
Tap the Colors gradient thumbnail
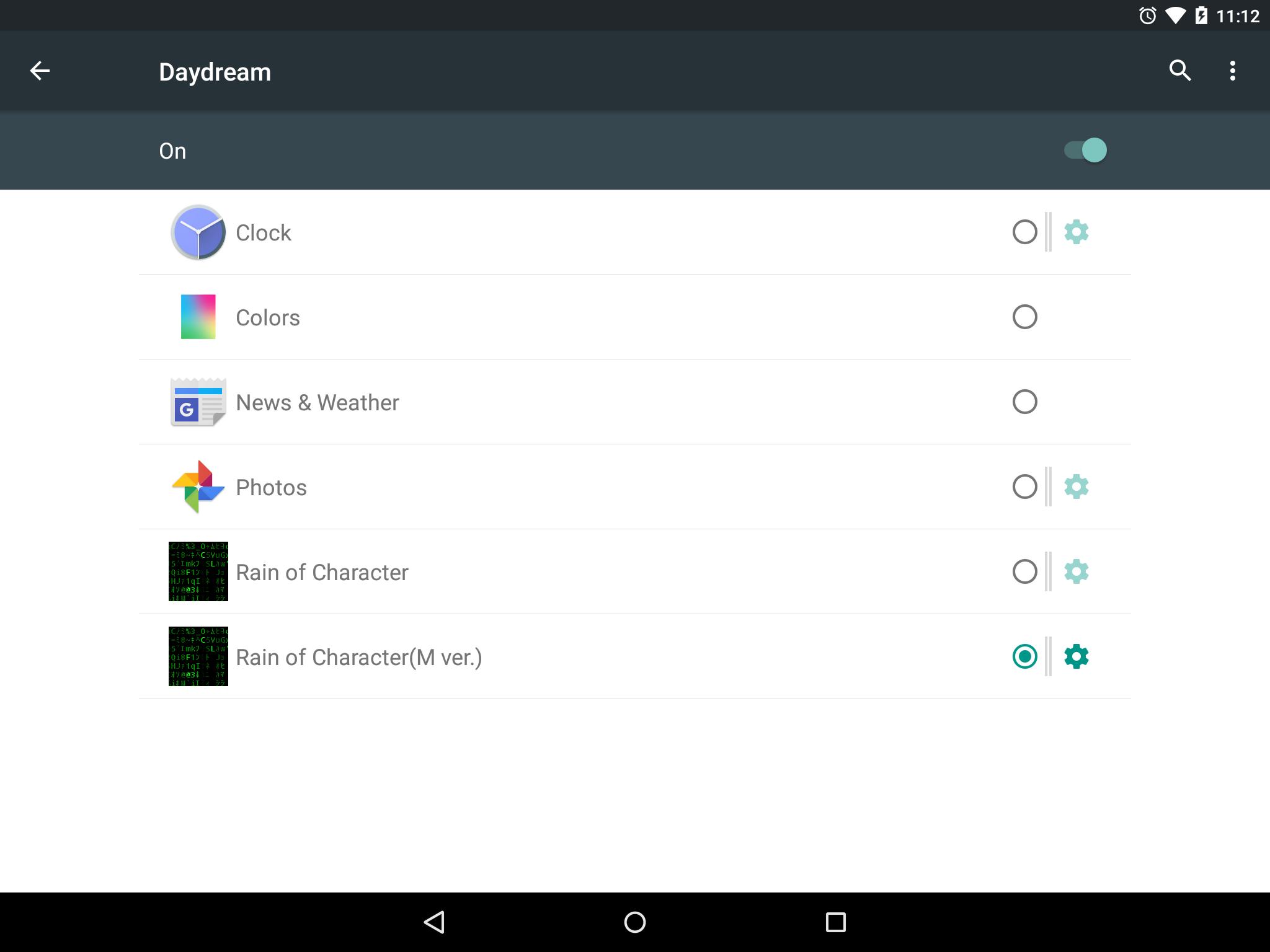click(198, 317)
